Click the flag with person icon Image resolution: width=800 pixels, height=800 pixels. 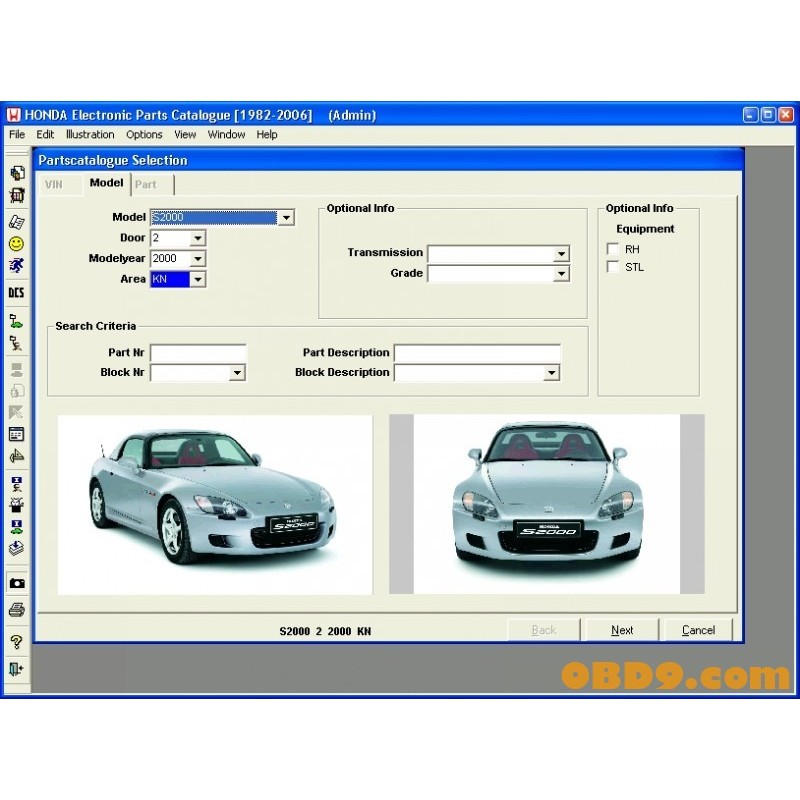click(x=16, y=343)
